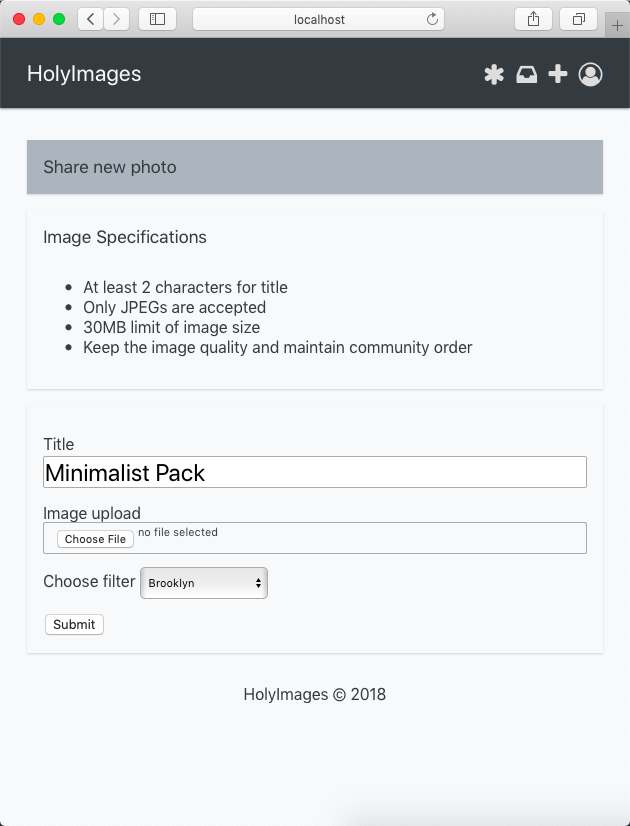Click the HolyImages © 2018 footer text
Image resolution: width=630 pixels, height=826 pixels.
(314, 694)
